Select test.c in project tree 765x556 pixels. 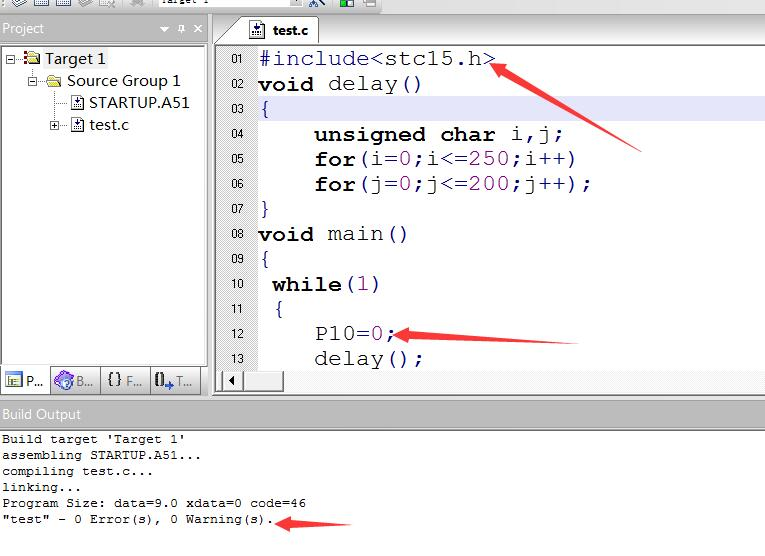[x=109, y=125]
